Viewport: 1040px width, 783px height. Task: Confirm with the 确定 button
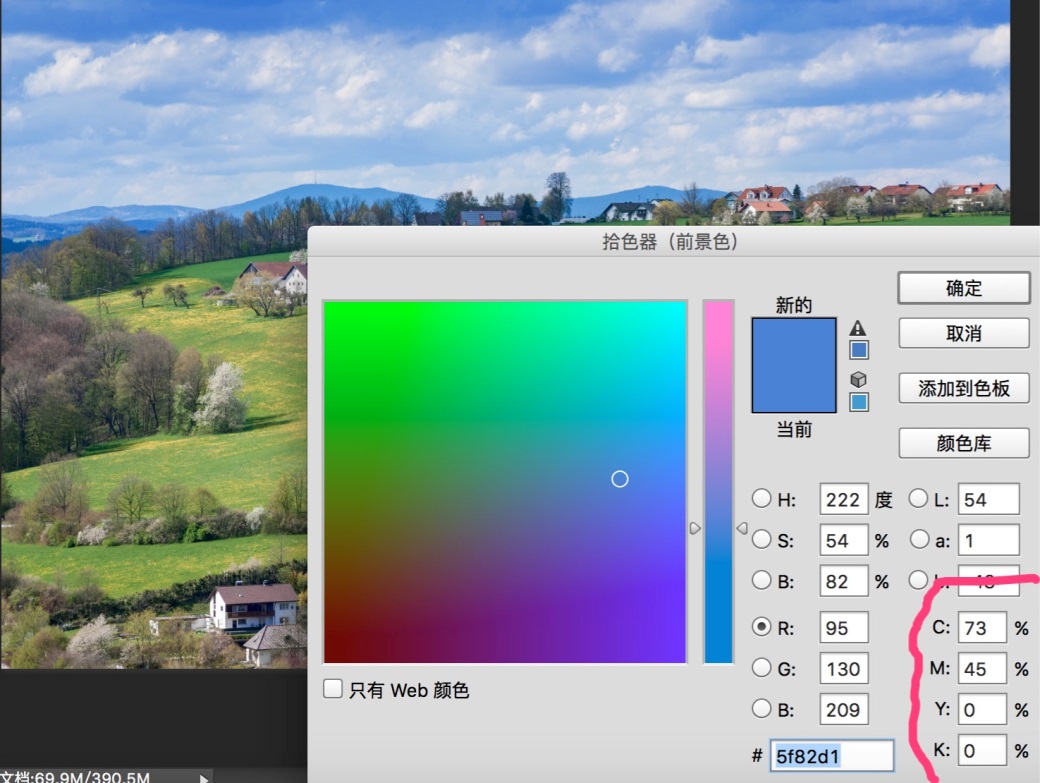coord(964,288)
